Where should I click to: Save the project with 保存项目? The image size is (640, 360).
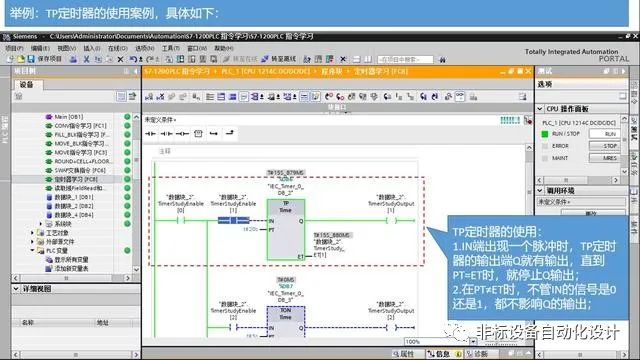click(x=44, y=59)
